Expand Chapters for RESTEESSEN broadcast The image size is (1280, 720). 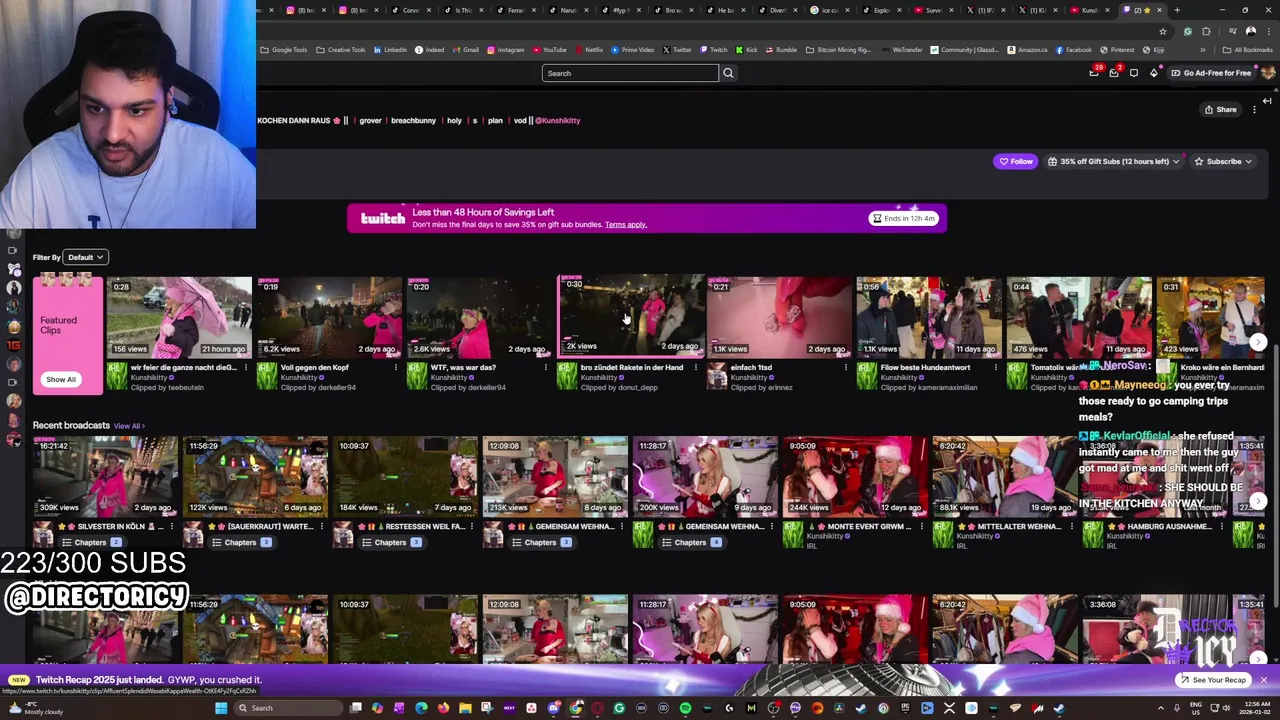tap(391, 542)
